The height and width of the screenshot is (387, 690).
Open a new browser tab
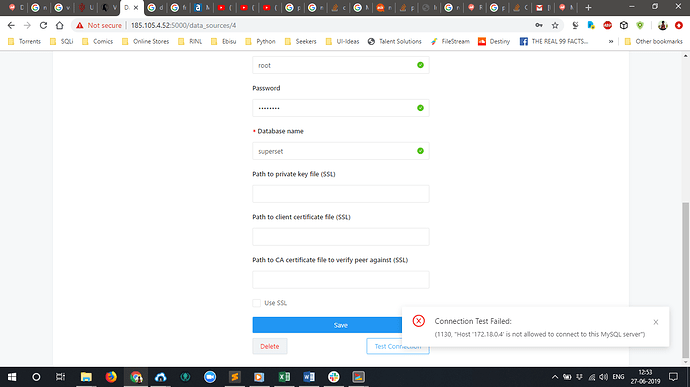[x=588, y=7]
